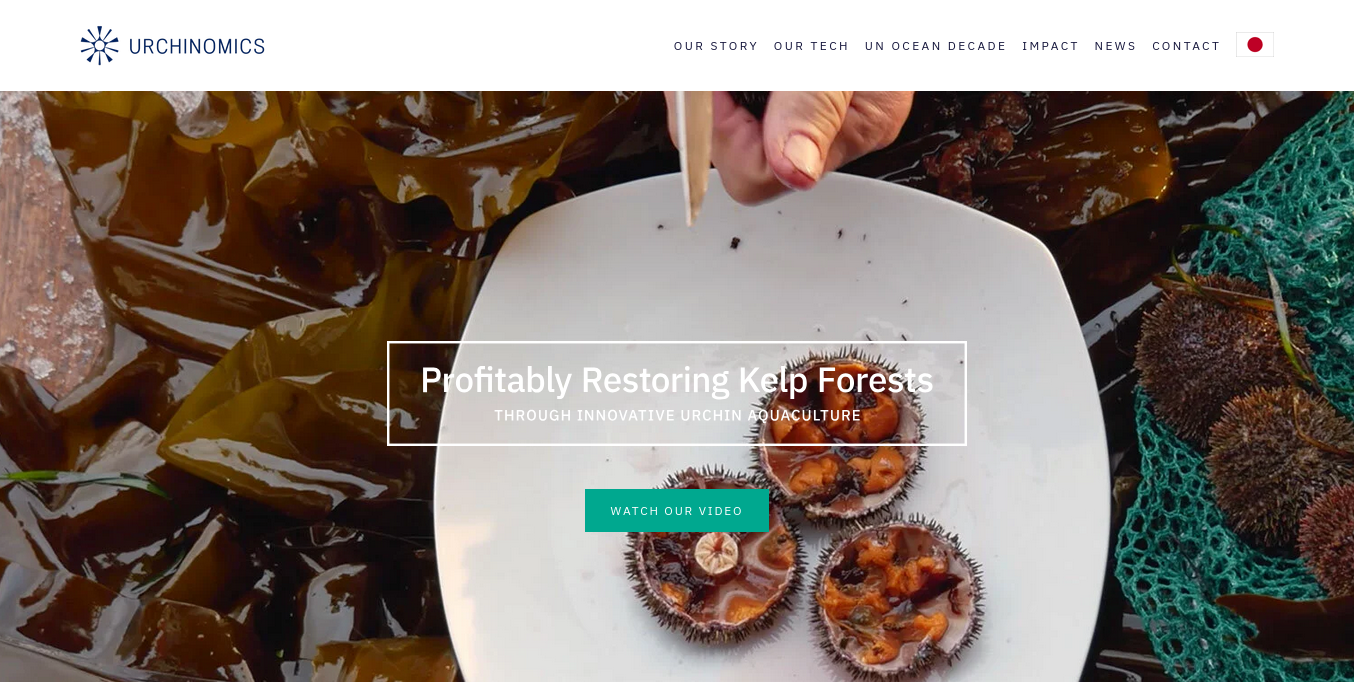Viewport: 1366px width, 682px height.
Task: Click the Watch Our Video button
Action: click(x=677, y=510)
